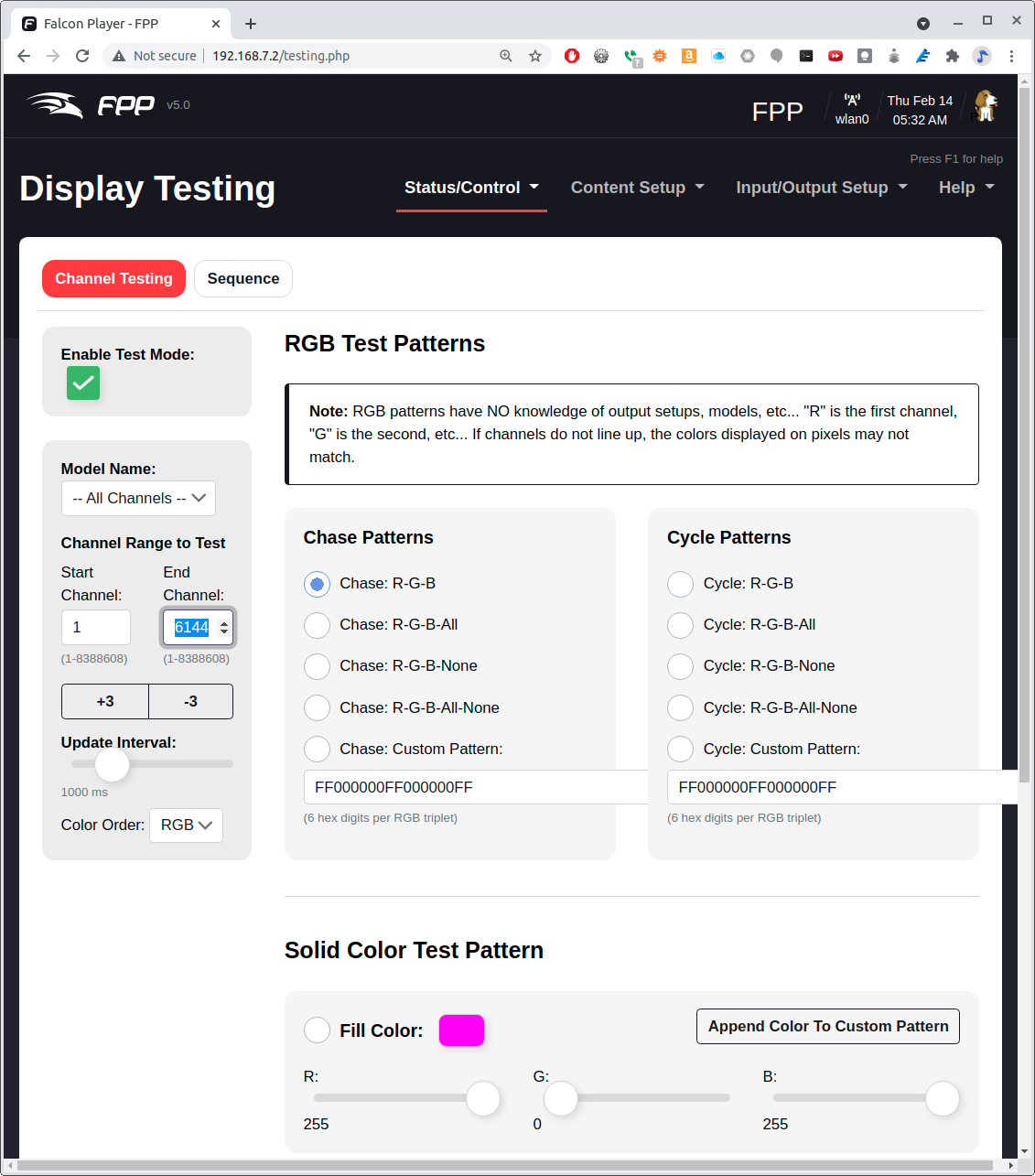Expand the Help menu

point(965,188)
